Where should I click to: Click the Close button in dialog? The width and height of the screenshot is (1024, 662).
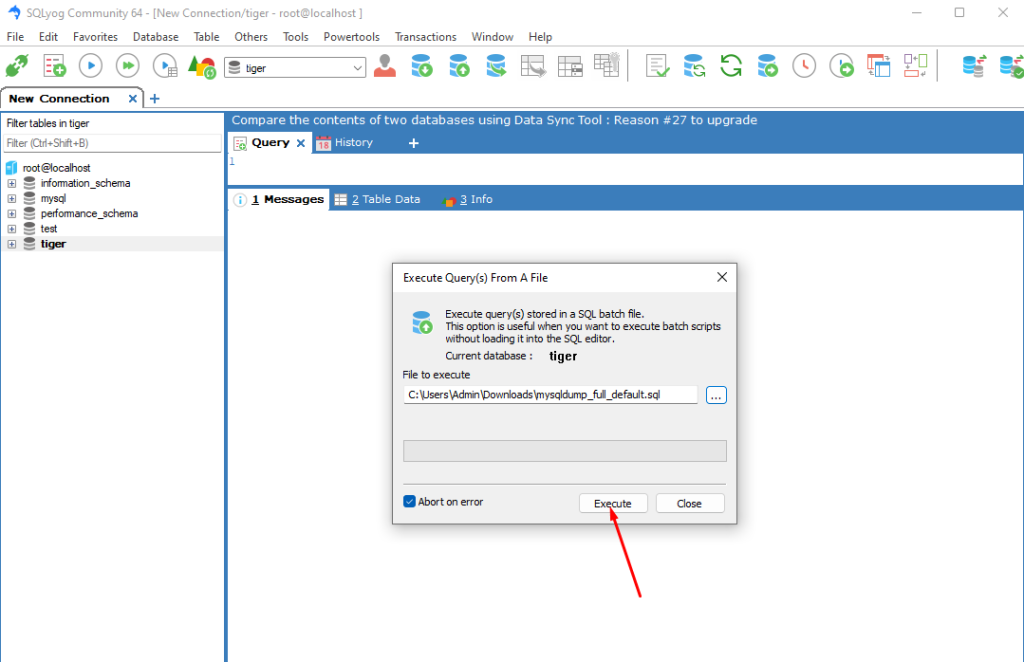689,503
